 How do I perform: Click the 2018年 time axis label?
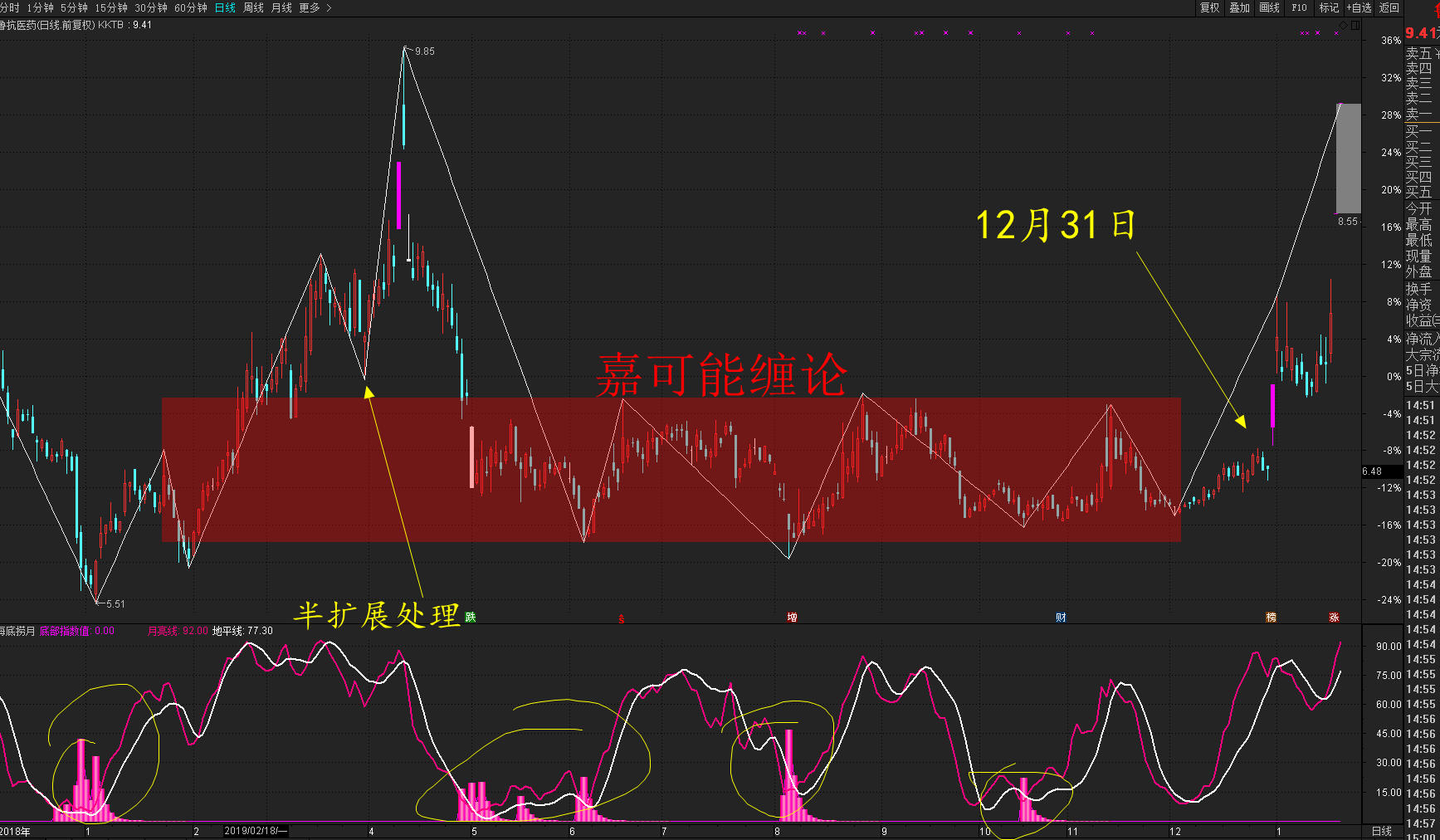tap(15, 831)
